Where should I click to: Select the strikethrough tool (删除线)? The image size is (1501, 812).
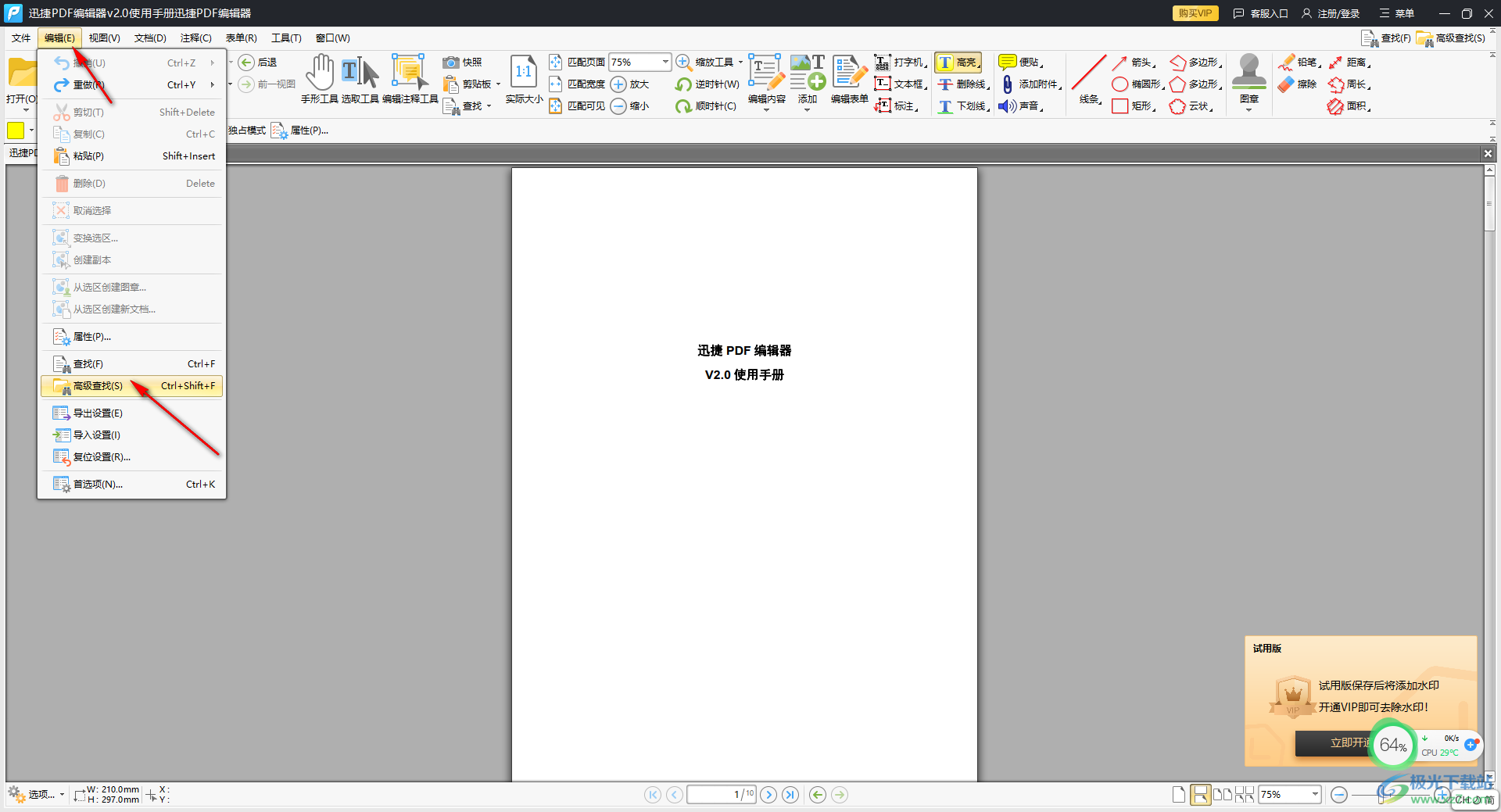click(964, 84)
